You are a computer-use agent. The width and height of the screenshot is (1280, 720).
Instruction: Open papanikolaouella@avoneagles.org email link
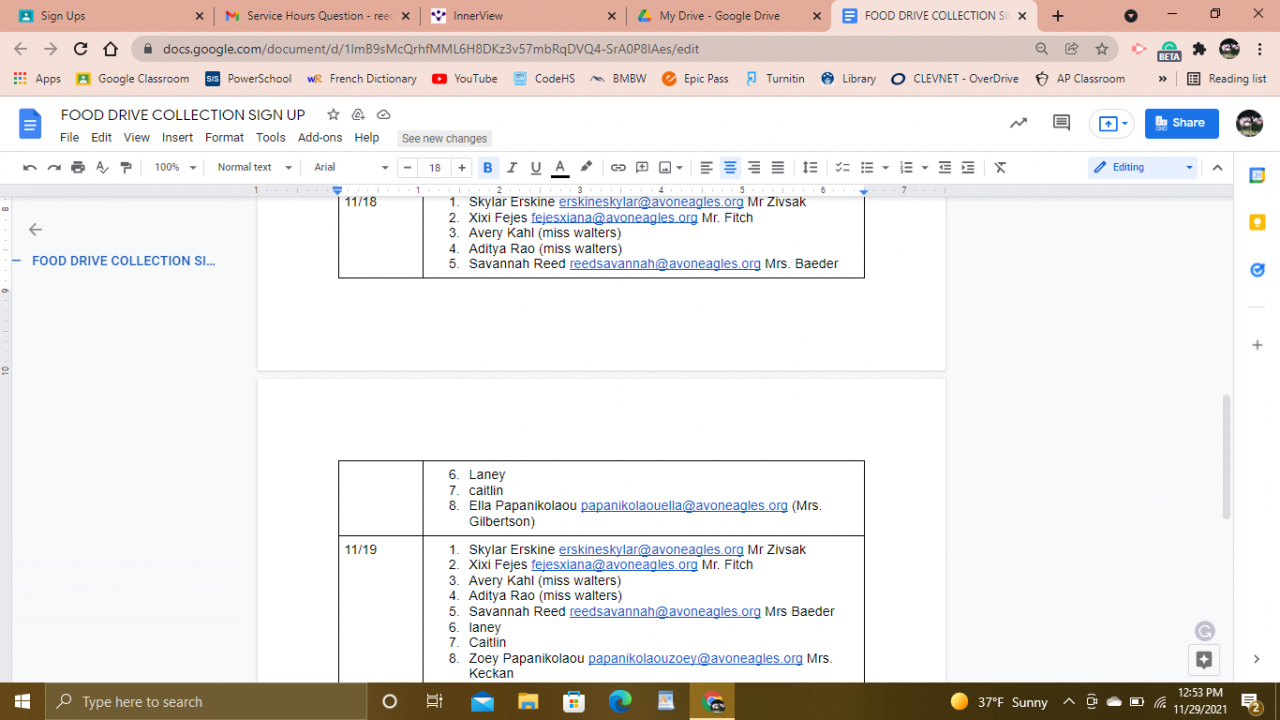pos(684,506)
